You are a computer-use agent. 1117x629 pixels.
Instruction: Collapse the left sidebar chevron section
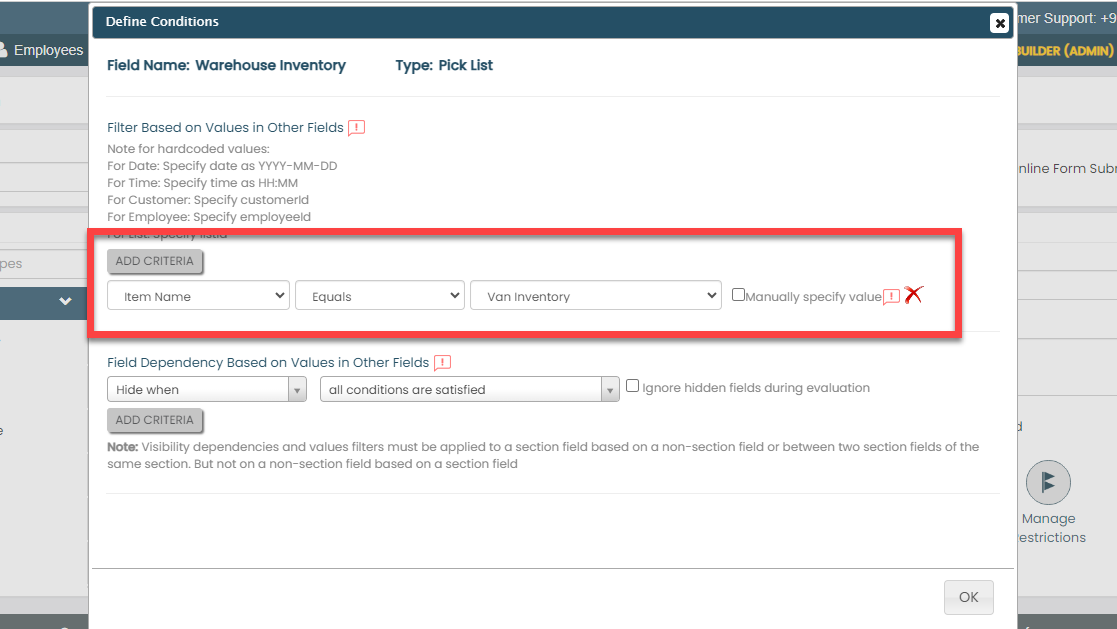point(65,301)
